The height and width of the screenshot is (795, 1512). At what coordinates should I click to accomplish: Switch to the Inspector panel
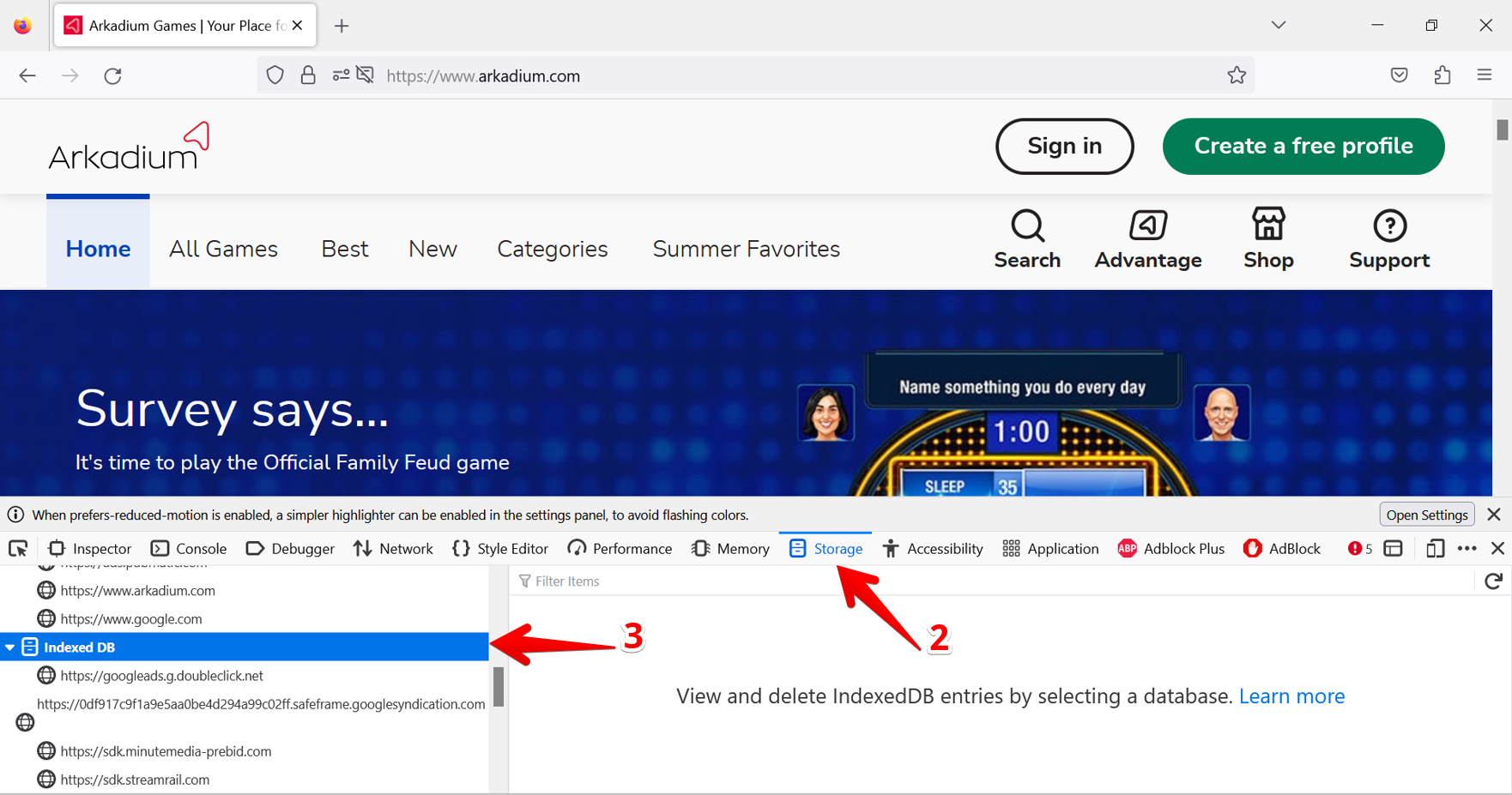coord(90,549)
